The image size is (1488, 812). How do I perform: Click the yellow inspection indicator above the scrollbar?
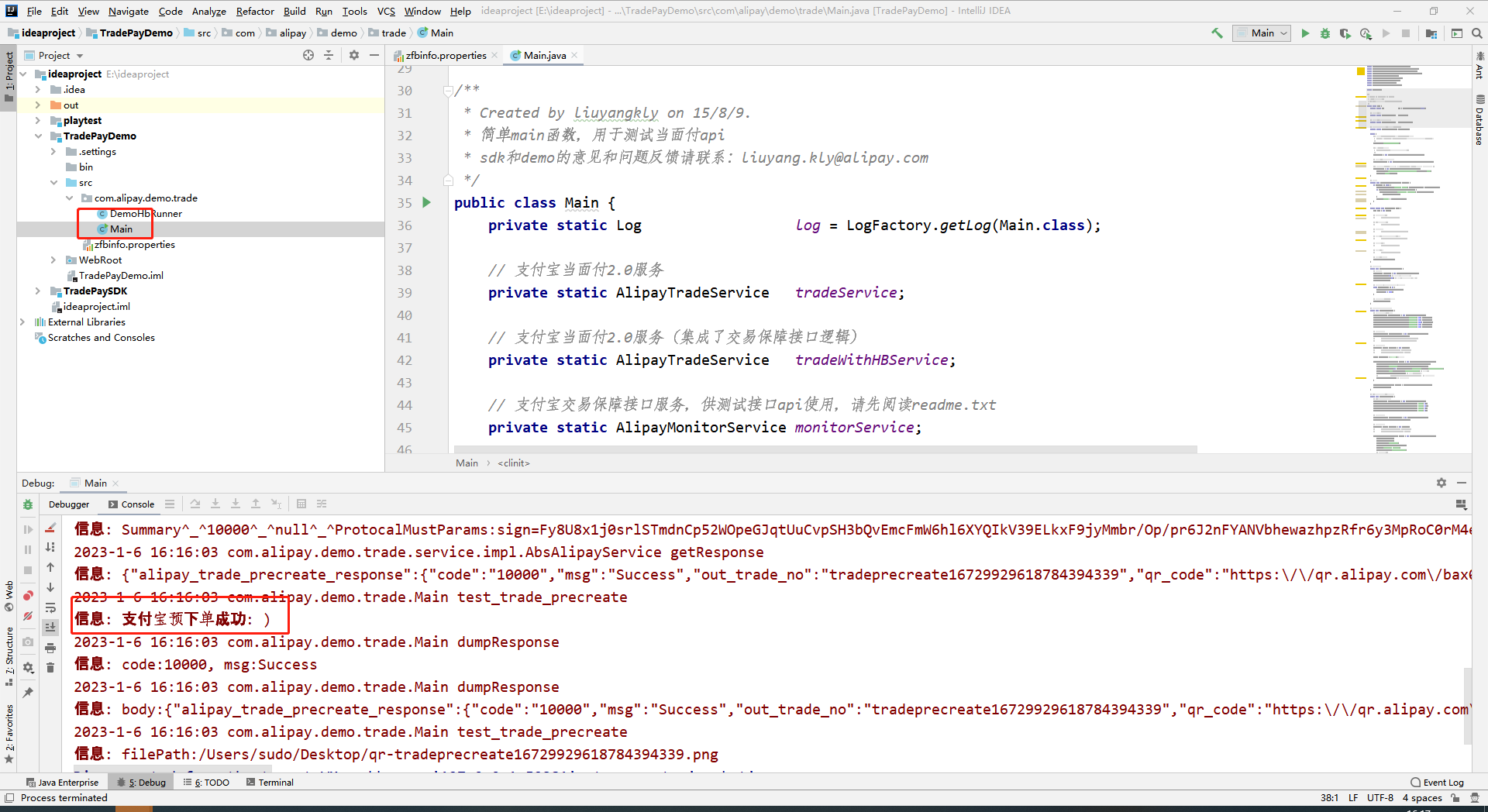tap(1361, 71)
